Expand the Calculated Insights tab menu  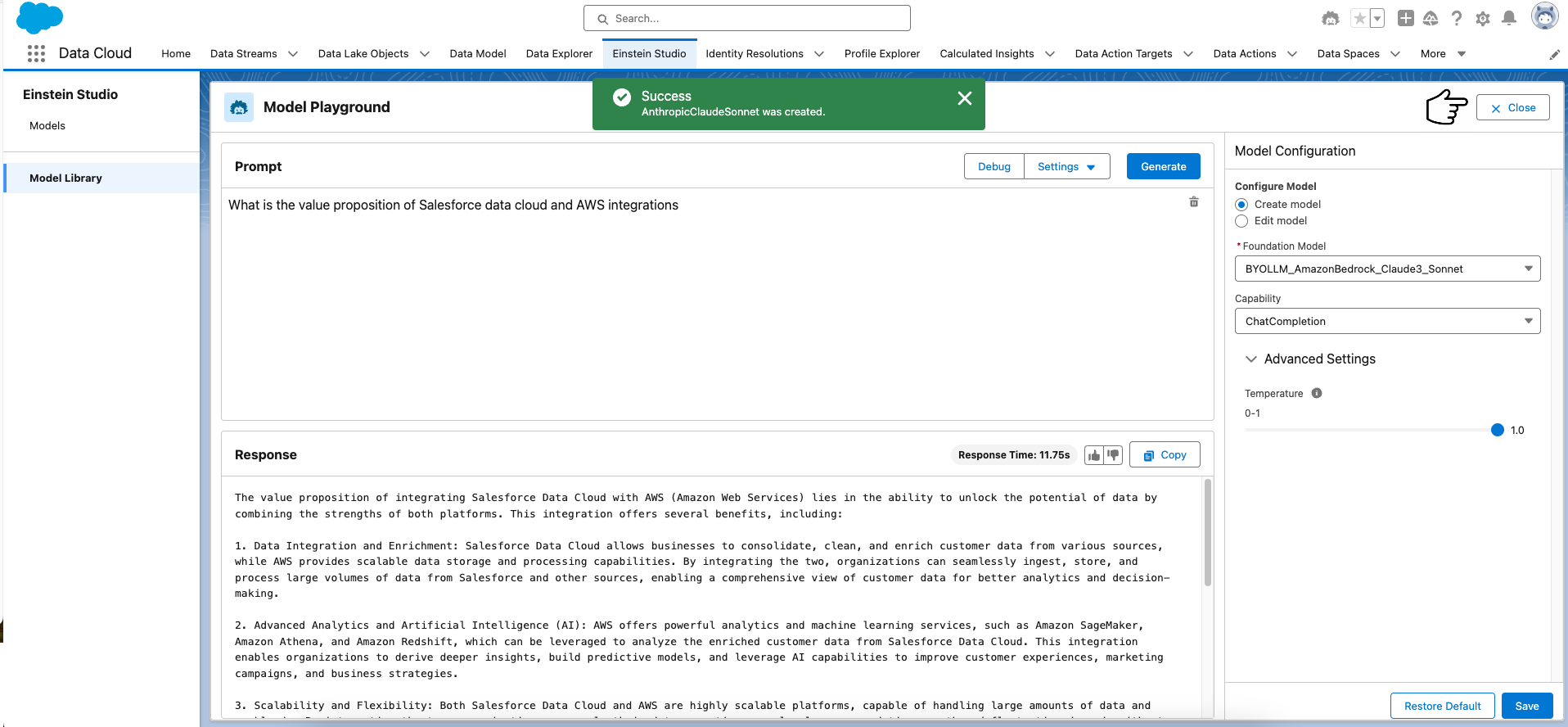(1050, 54)
